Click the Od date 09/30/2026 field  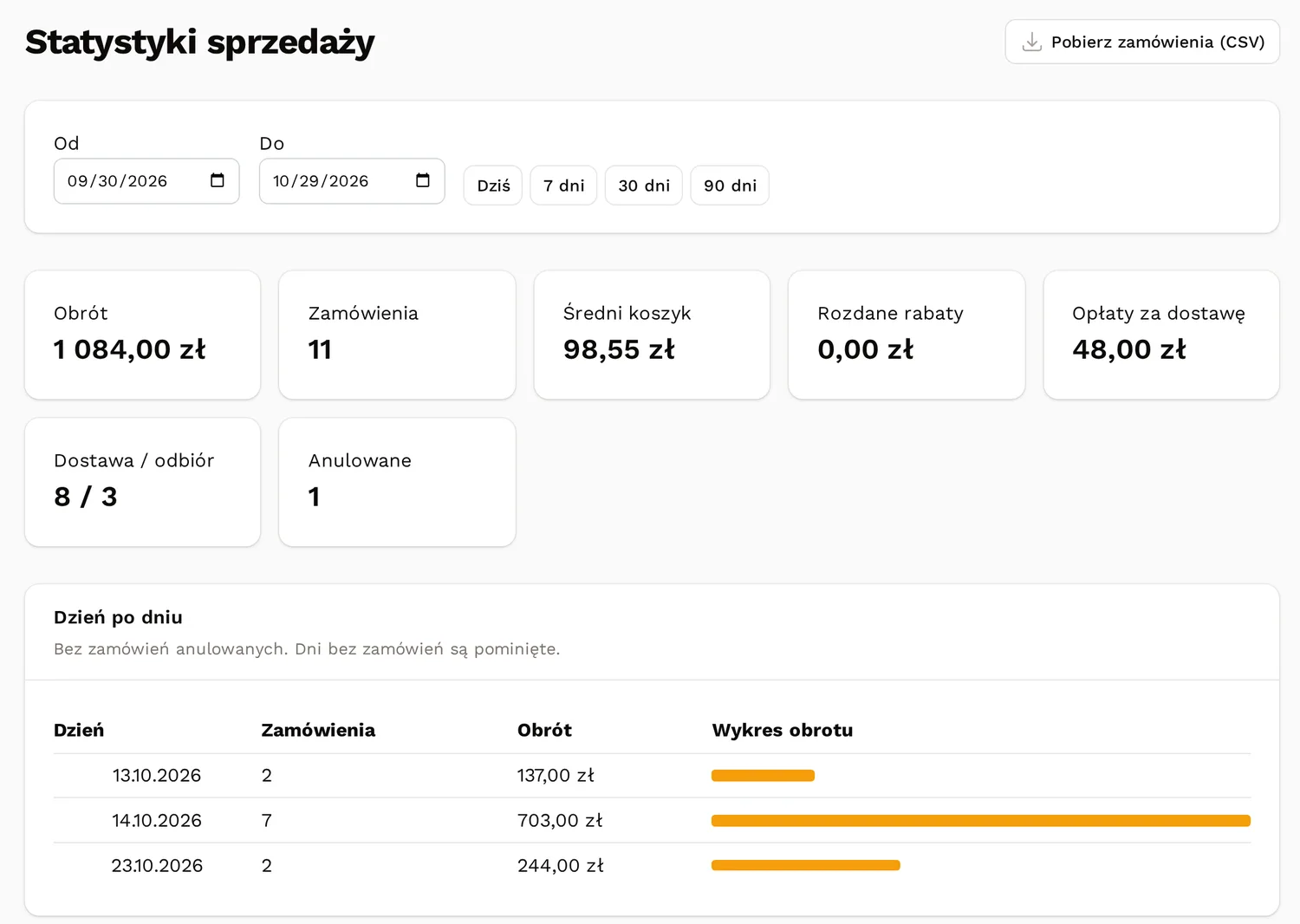146,181
